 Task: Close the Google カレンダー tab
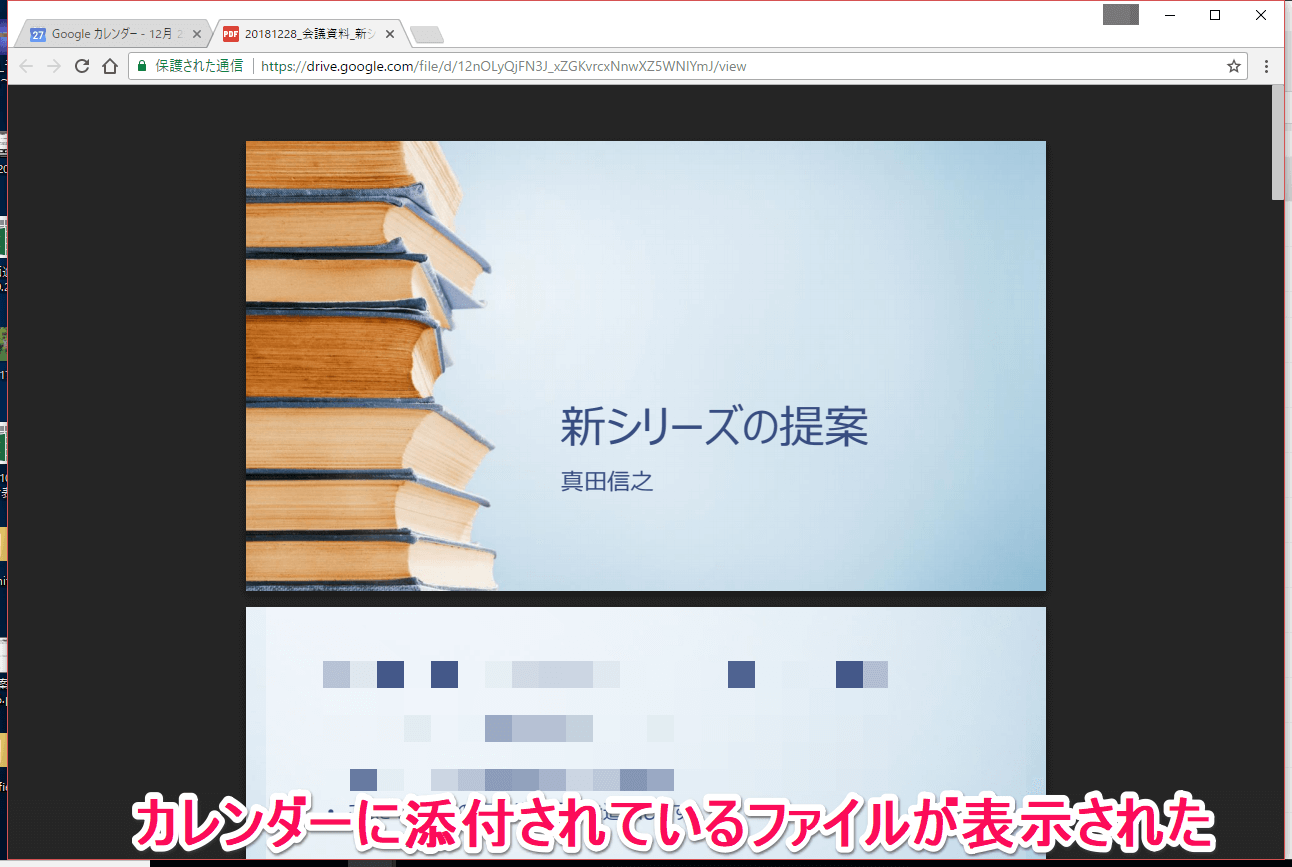[x=197, y=34]
